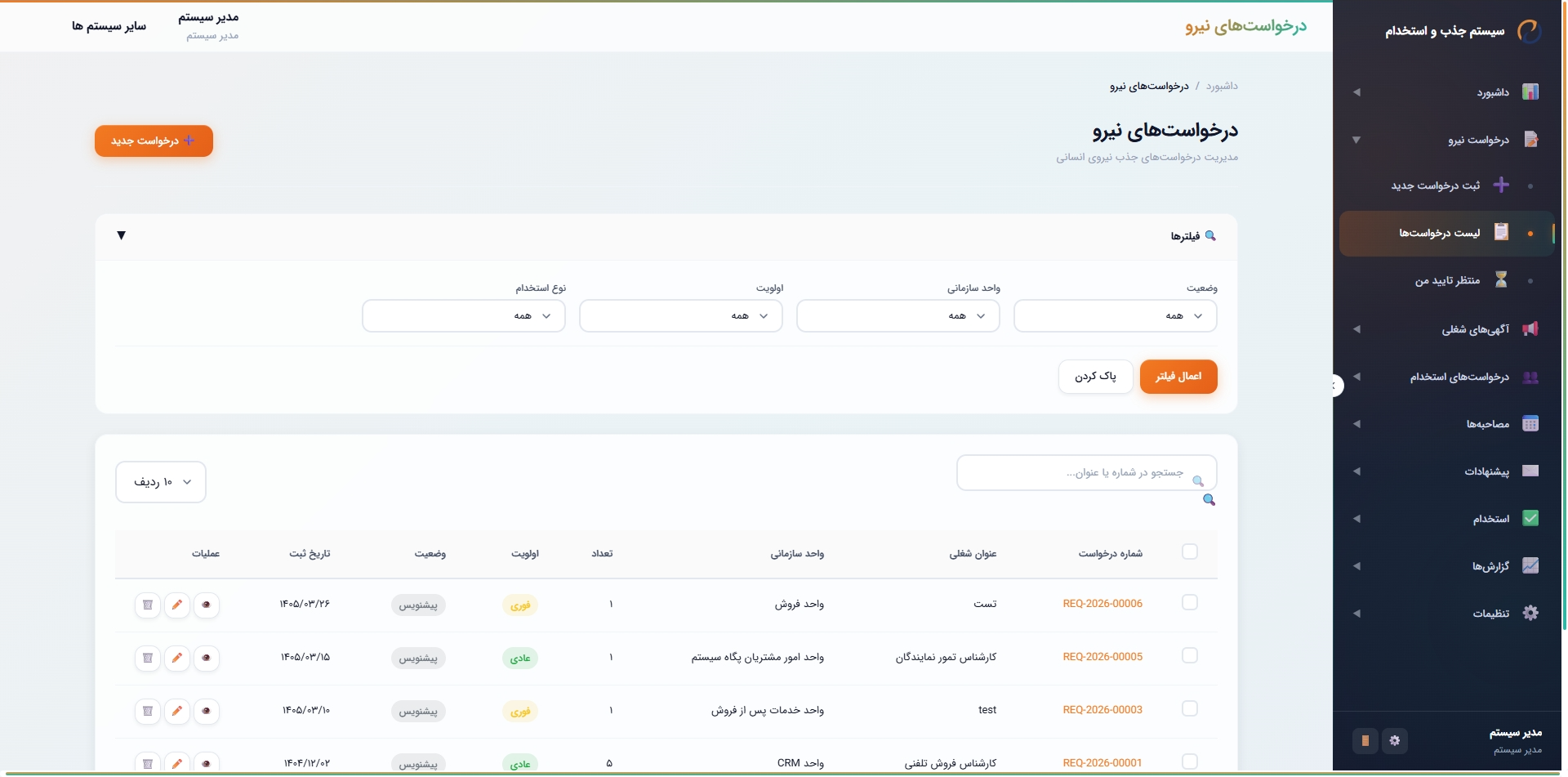Focus the جستجو در شماره یا عنوان search field

point(1086,473)
